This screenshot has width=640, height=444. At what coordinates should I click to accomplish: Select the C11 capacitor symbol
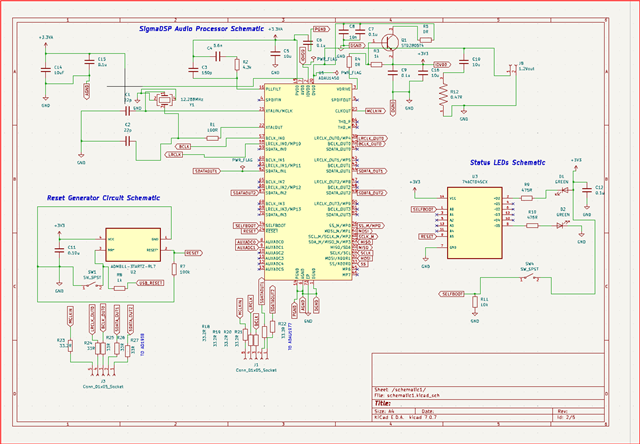59,250
